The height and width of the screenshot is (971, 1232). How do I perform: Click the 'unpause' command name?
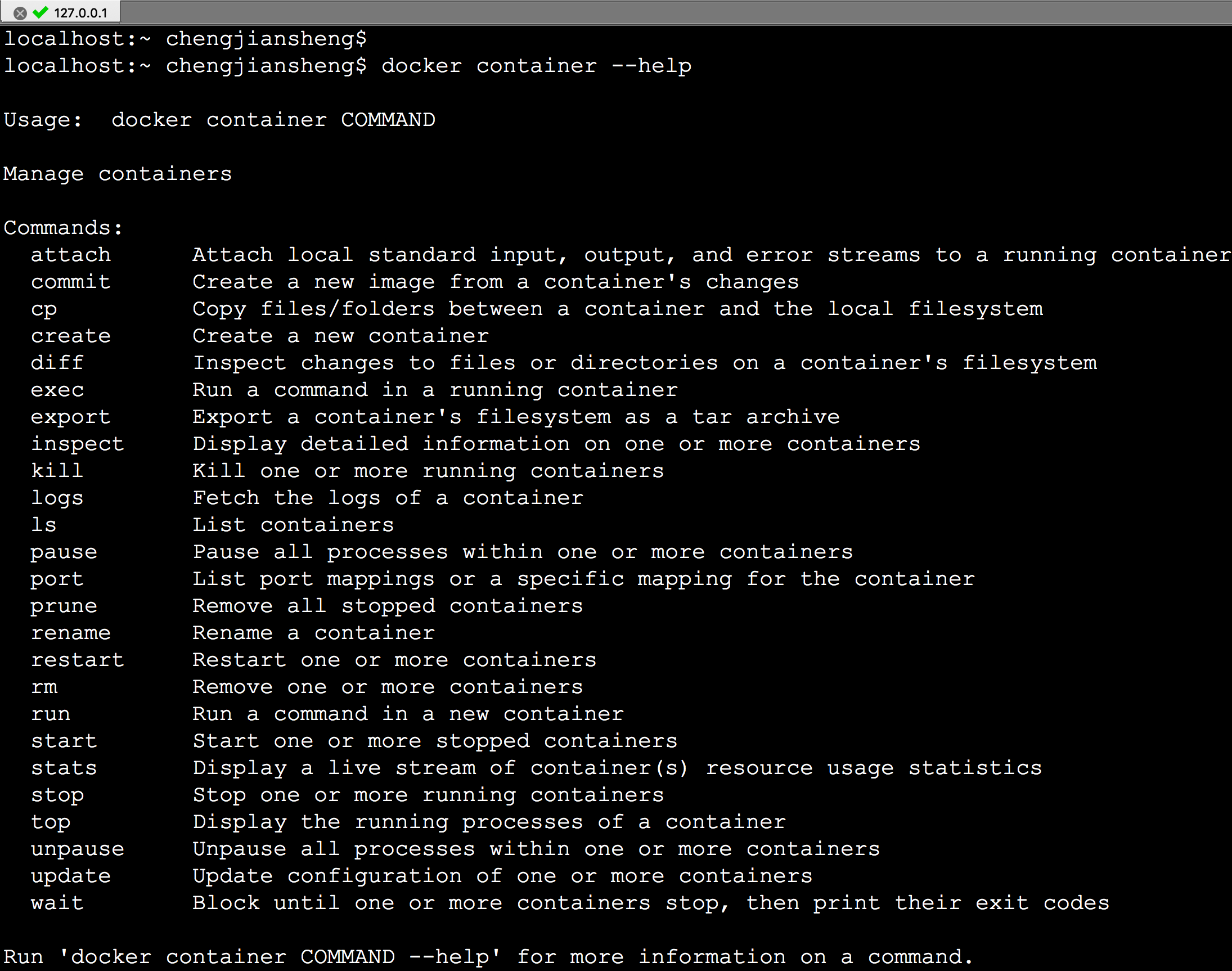tap(77, 849)
